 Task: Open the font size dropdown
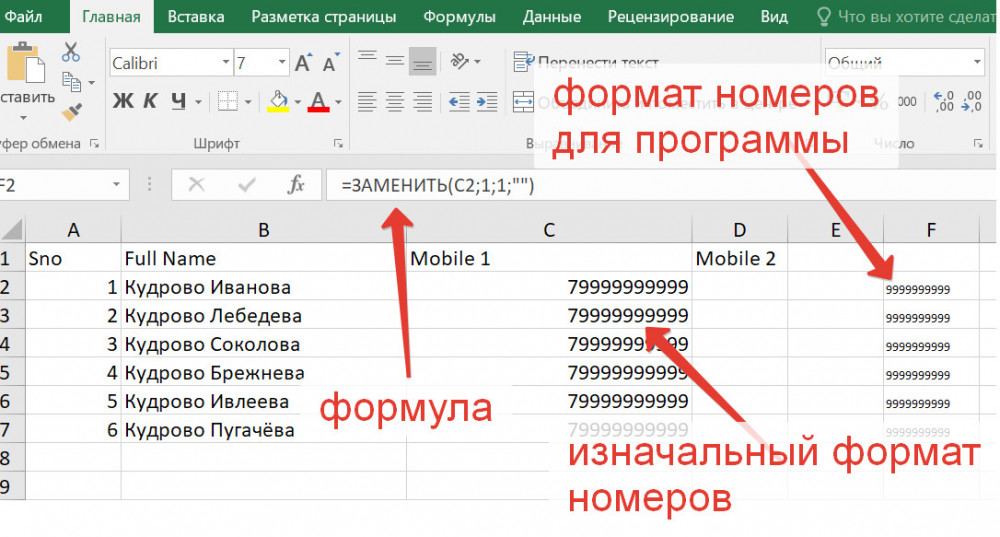pos(281,63)
